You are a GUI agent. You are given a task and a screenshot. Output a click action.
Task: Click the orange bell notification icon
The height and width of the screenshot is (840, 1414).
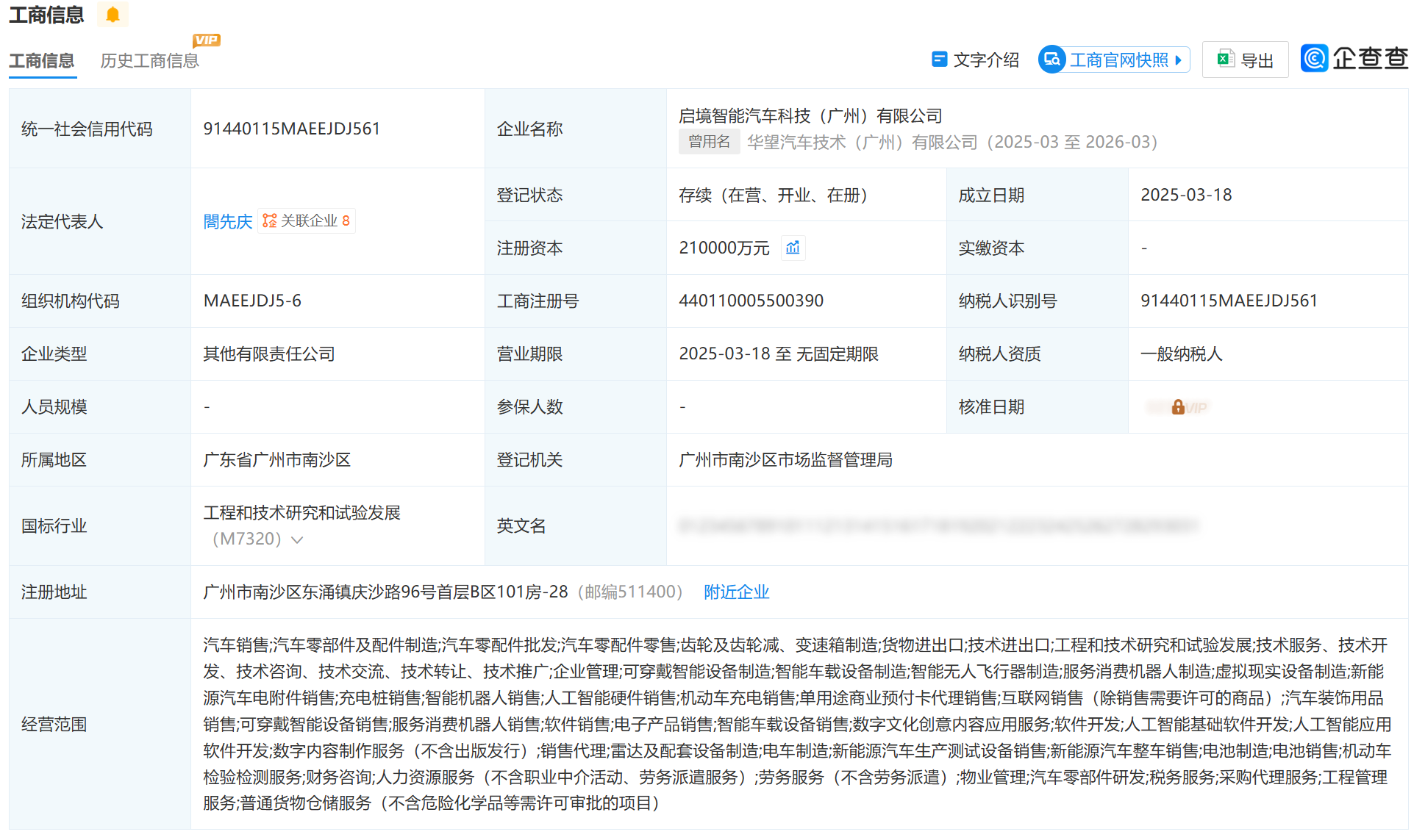point(113,15)
